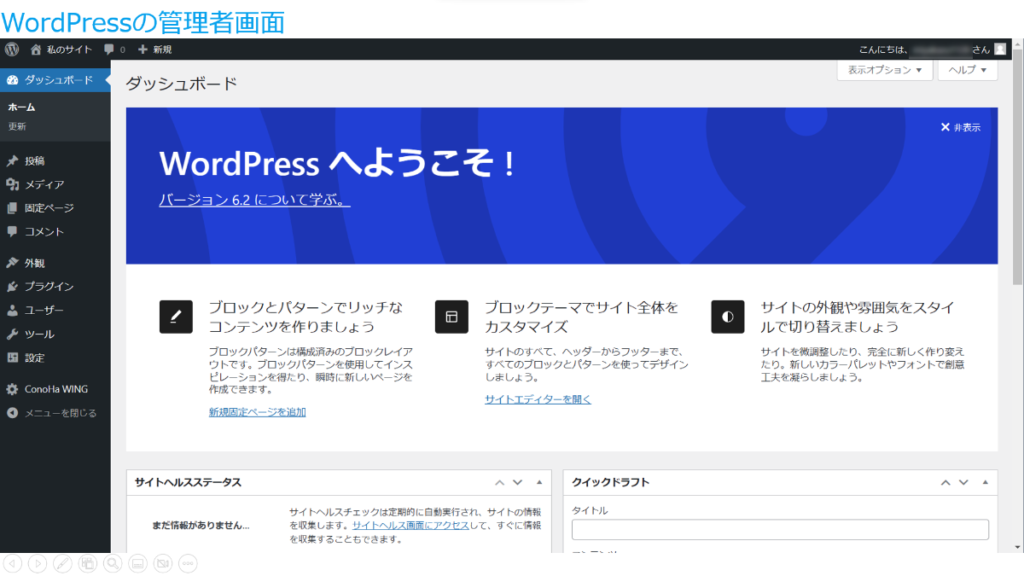Click the slideshow zoom magnifier button
This screenshot has height=576, width=1024.
click(112, 564)
